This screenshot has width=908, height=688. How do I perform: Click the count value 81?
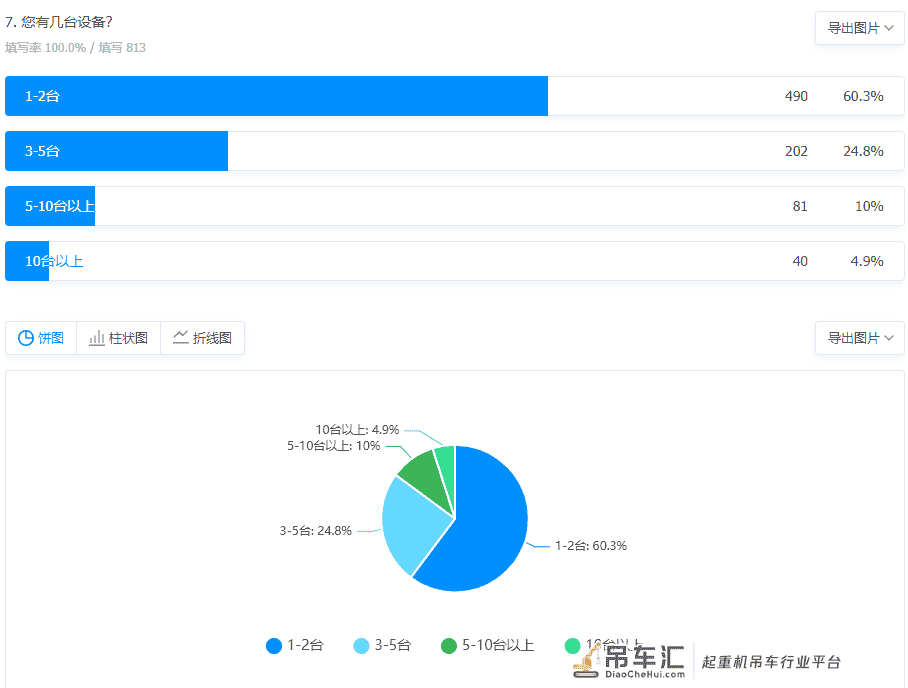coord(800,206)
